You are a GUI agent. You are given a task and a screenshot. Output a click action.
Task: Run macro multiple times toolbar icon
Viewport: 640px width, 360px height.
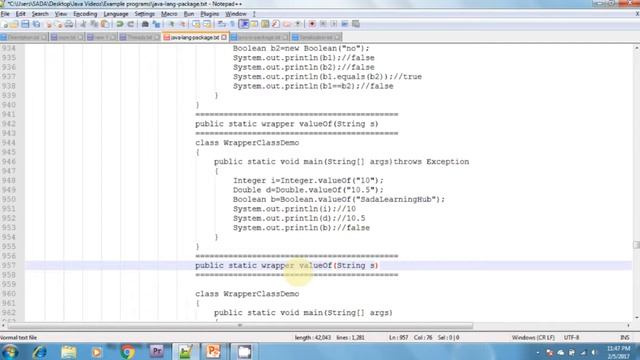[344, 24]
